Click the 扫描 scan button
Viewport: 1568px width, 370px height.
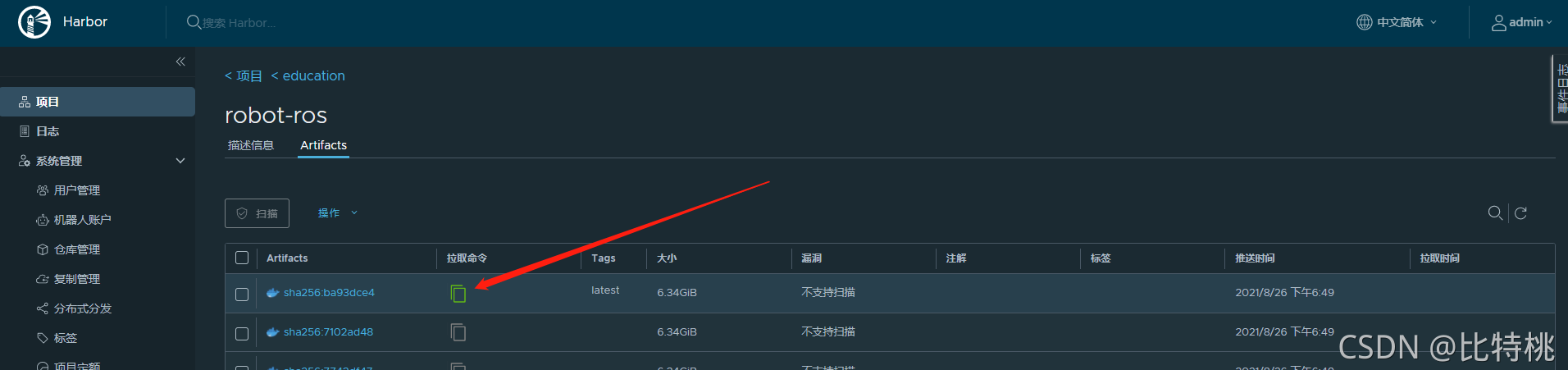(x=257, y=213)
